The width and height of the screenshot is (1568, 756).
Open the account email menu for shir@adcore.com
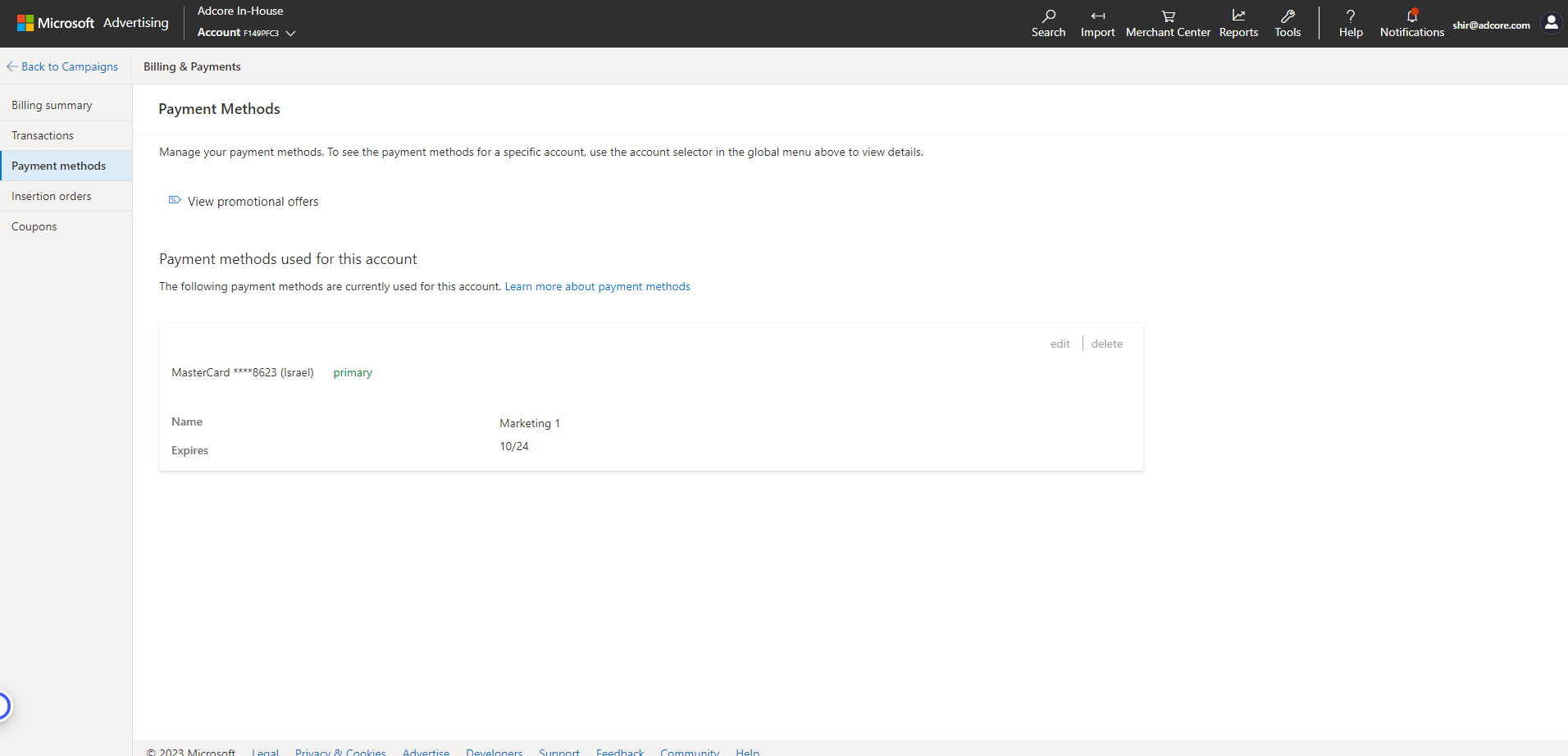pos(1491,24)
